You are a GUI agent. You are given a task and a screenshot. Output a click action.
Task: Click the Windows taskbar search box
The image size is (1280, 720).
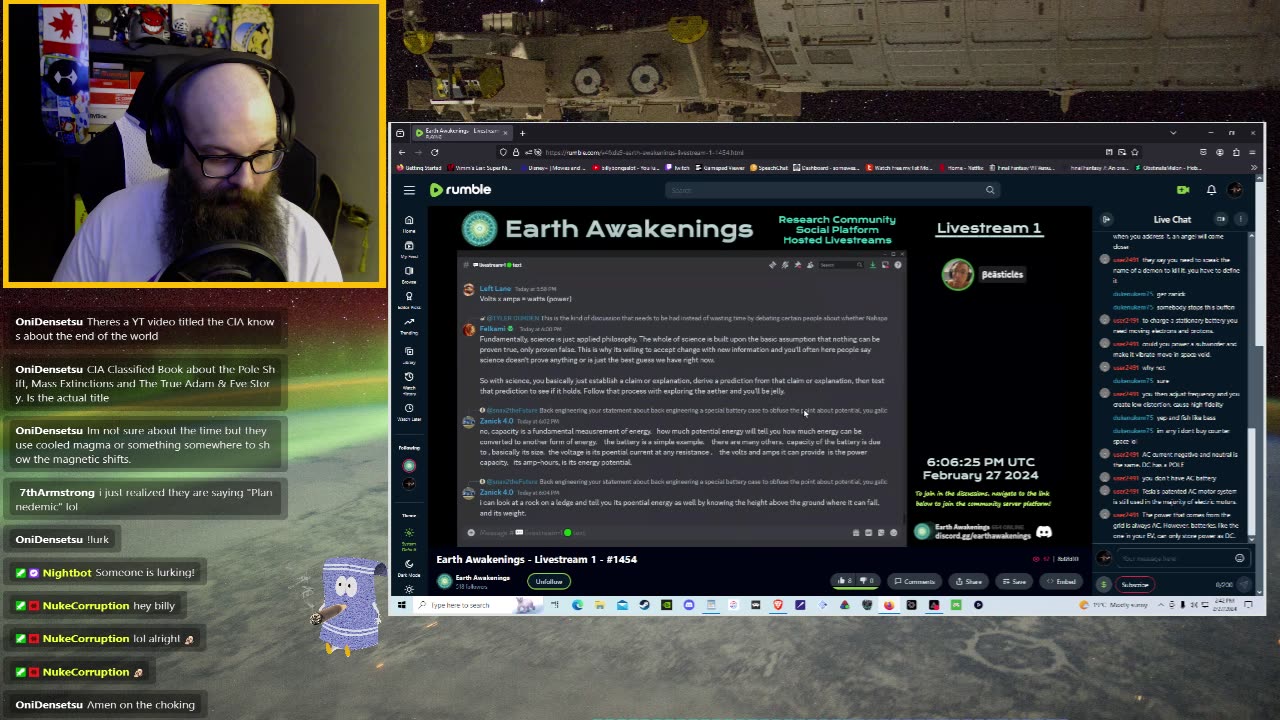tap(478, 605)
